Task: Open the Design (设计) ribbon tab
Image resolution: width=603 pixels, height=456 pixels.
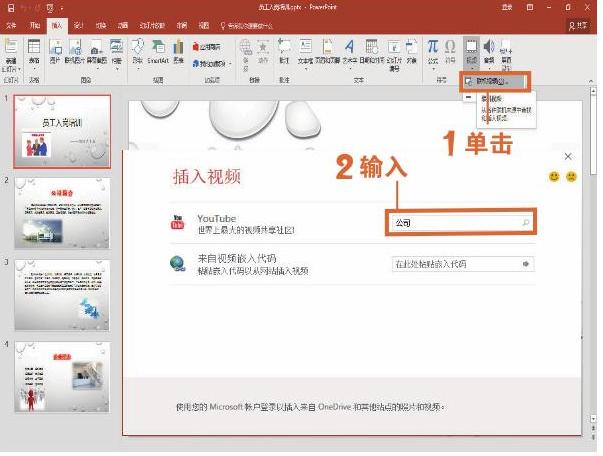Action: [x=79, y=25]
